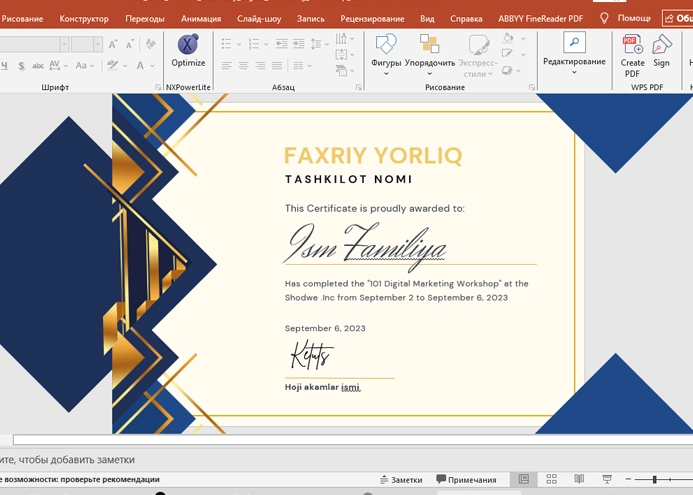Click Create PDF in WPS PDF group
693x495 pixels.
pyautogui.click(x=632, y=56)
